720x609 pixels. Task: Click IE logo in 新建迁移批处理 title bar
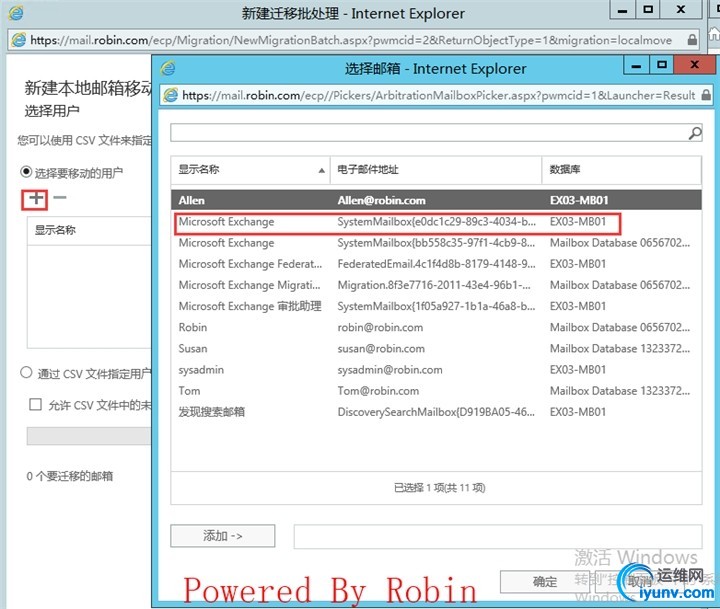tap(16, 13)
